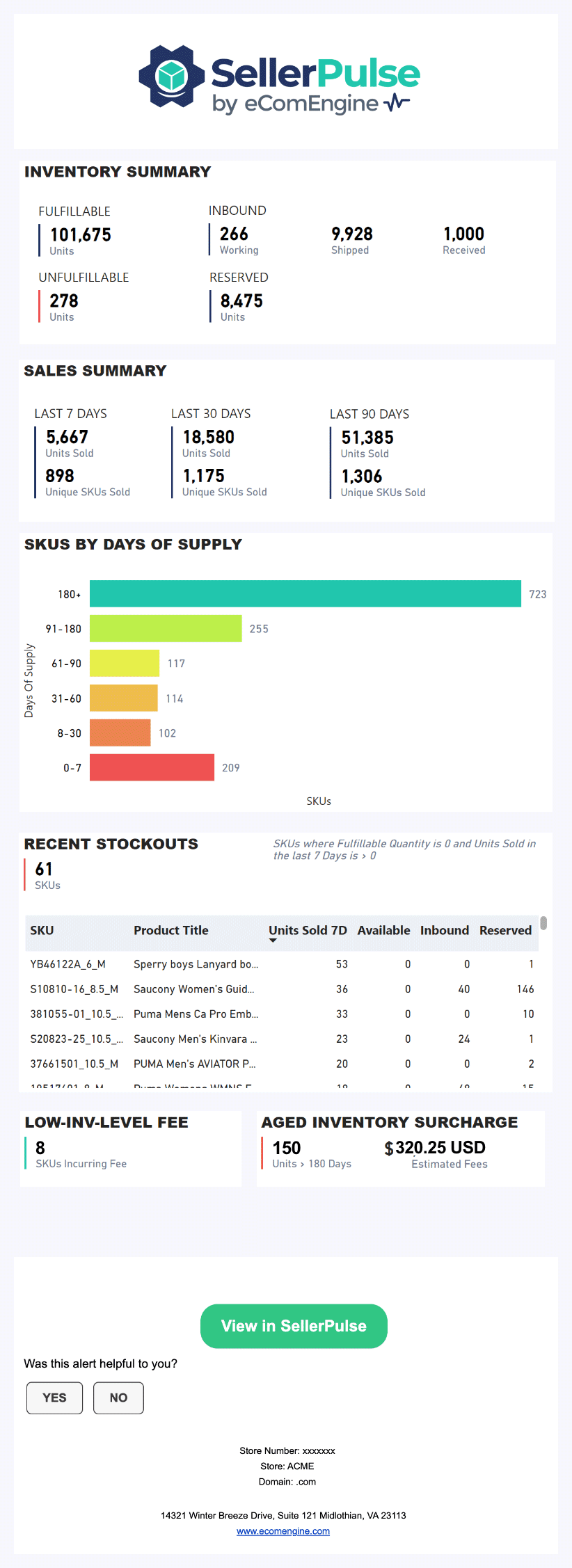Click the Inbound column header

click(444, 930)
